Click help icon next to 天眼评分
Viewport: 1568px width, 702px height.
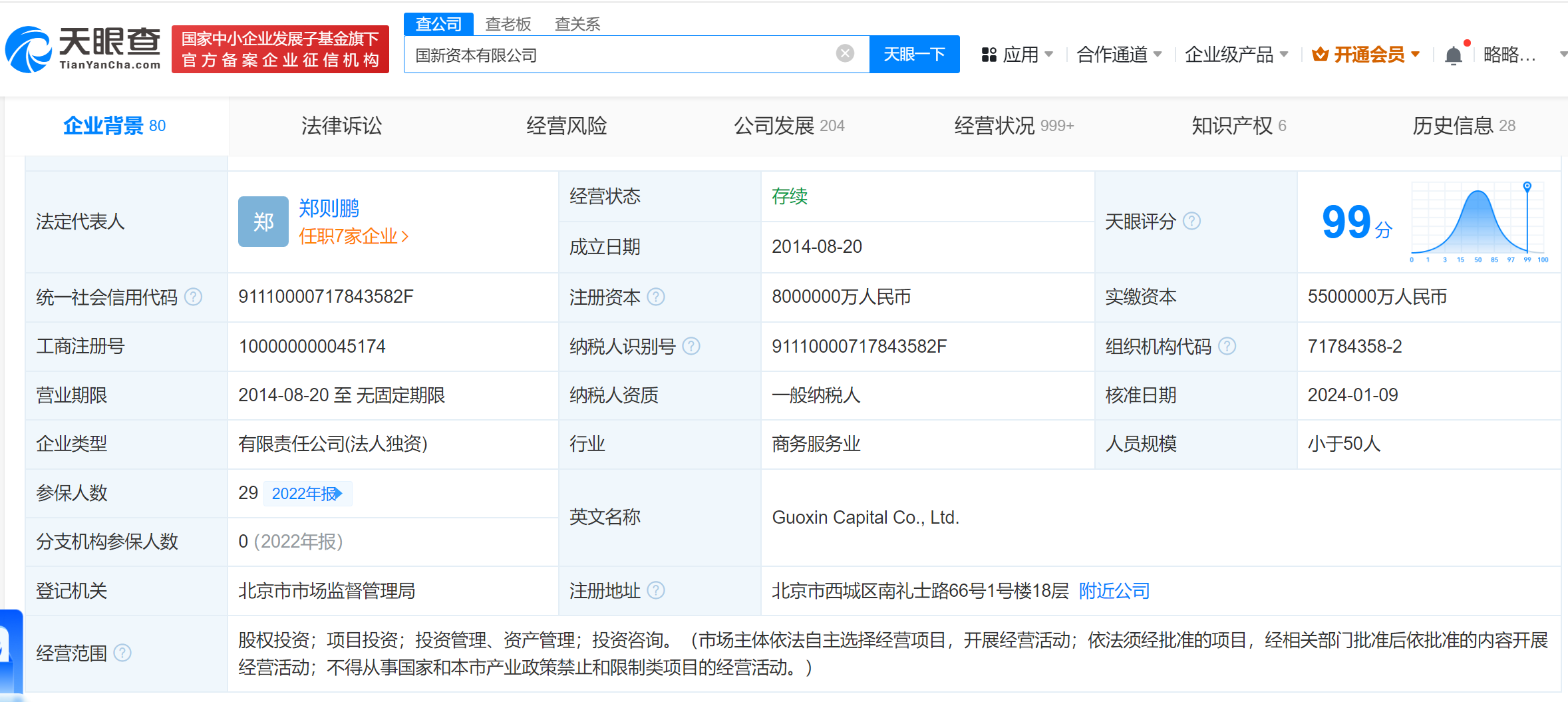1192,222
